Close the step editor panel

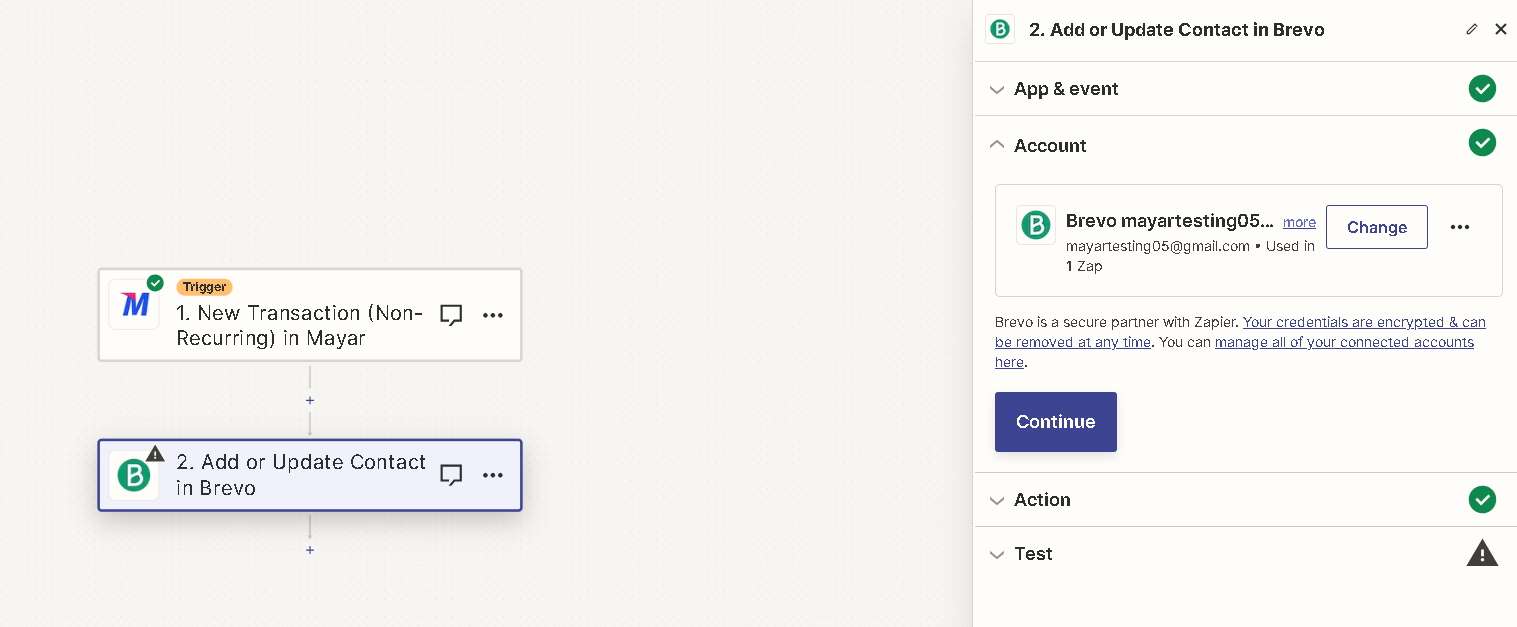click(1501, 29)
